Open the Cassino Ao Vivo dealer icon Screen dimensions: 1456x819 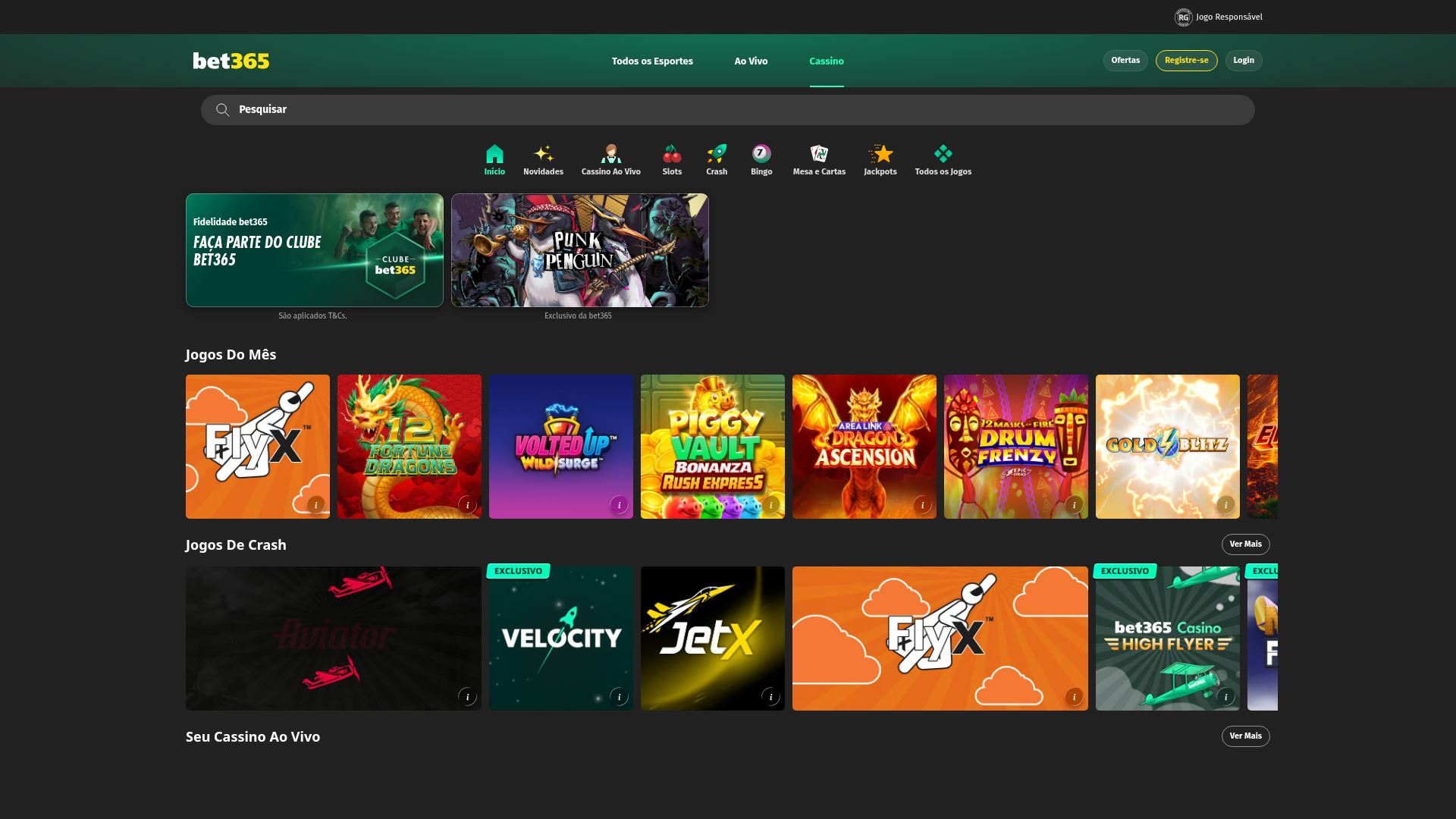point(610,154)
